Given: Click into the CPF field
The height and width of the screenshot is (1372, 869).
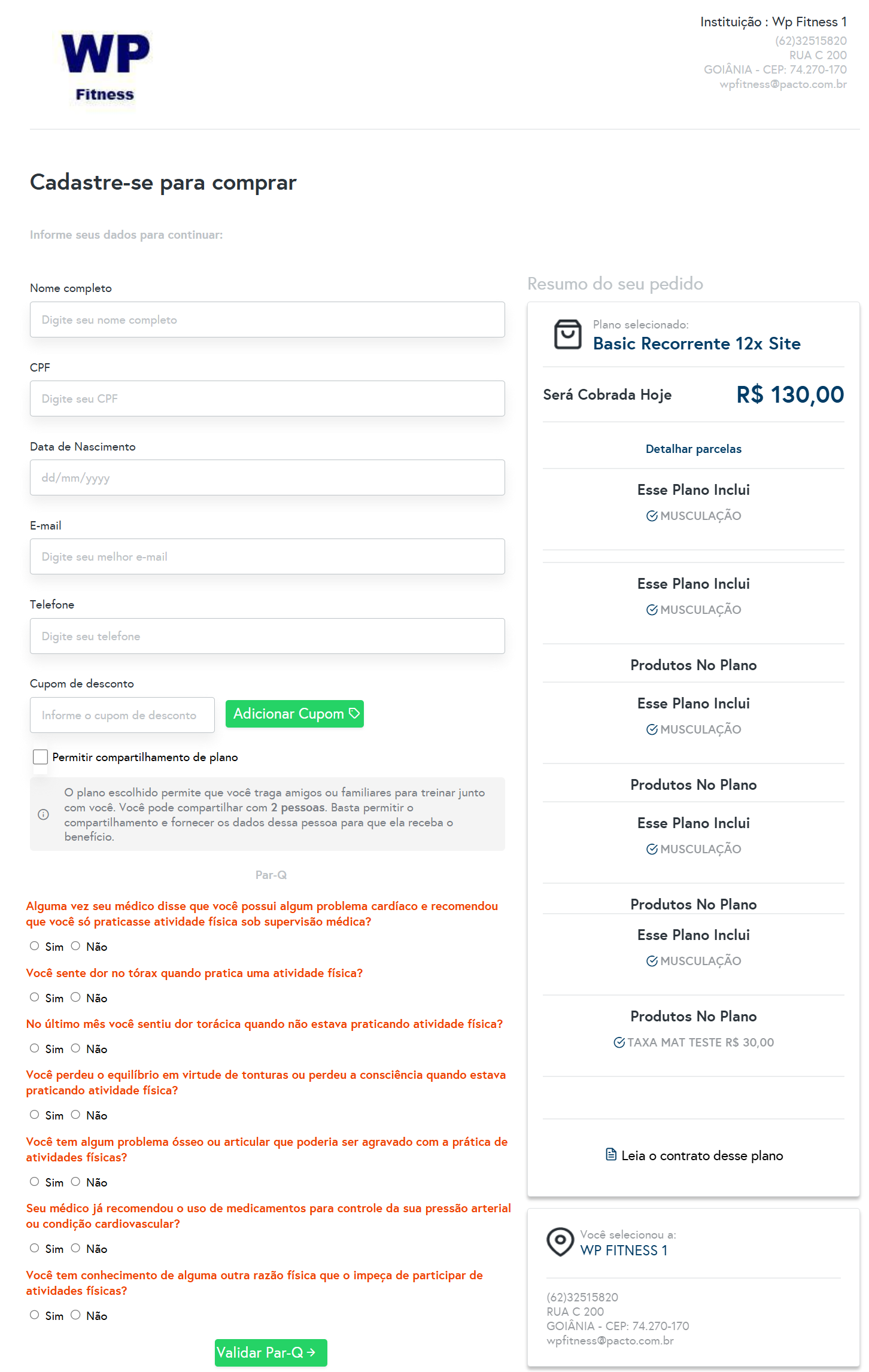Looking at the screenshot, I should tap(267, 398).
